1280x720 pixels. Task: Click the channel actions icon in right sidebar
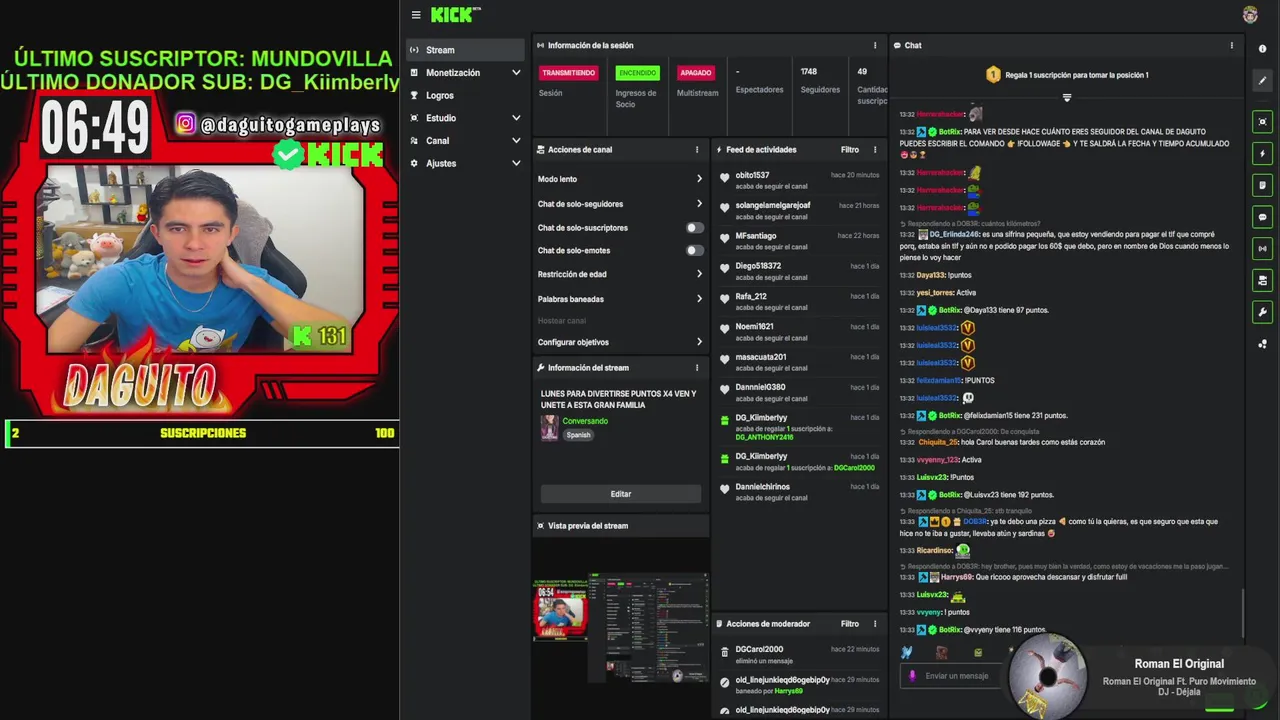pyautogui.click(x=1262, y=281)
